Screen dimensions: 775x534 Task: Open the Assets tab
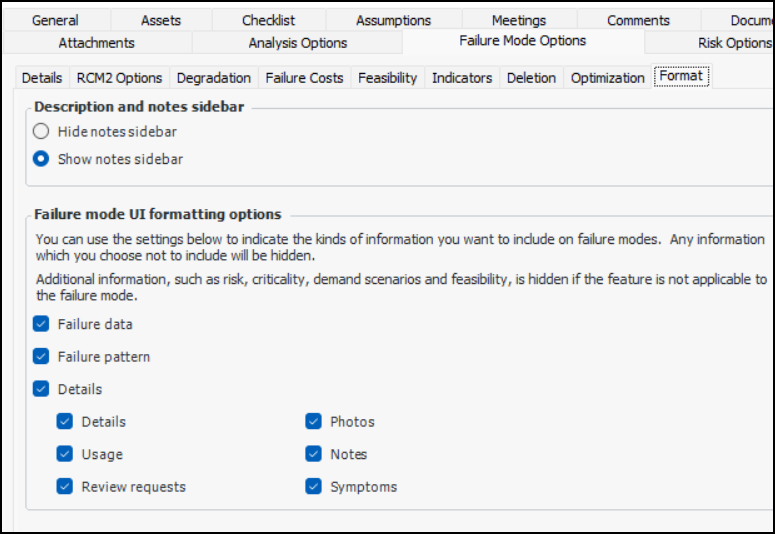(161, 20)
